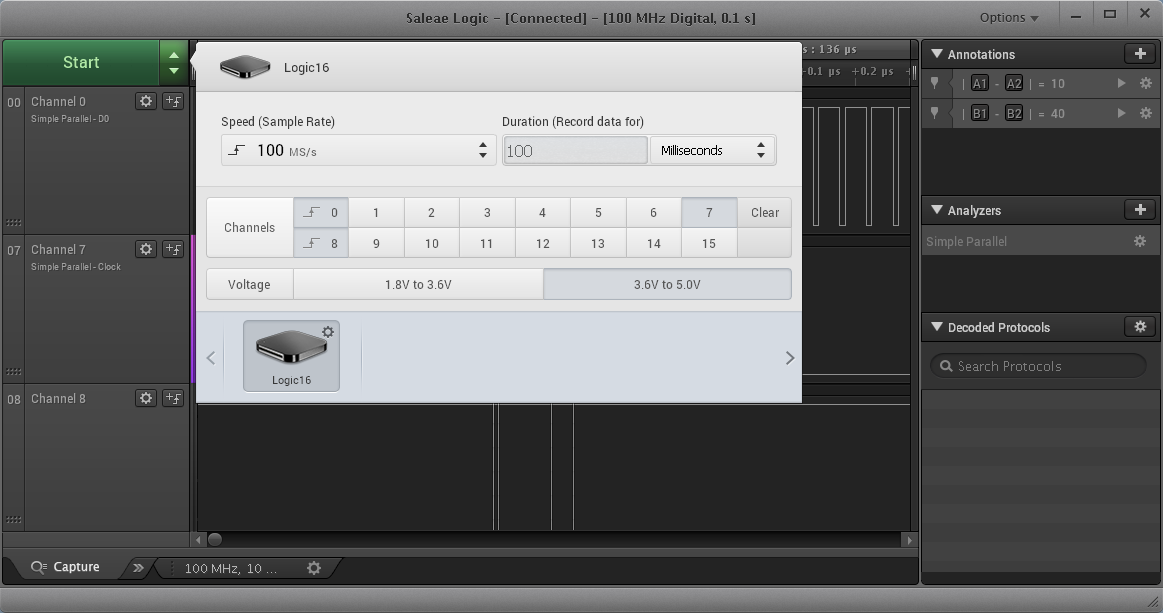The width and height of the screenshot is (1163, 613).
Task: Clear all selected channels
Action: pos(765,212)
